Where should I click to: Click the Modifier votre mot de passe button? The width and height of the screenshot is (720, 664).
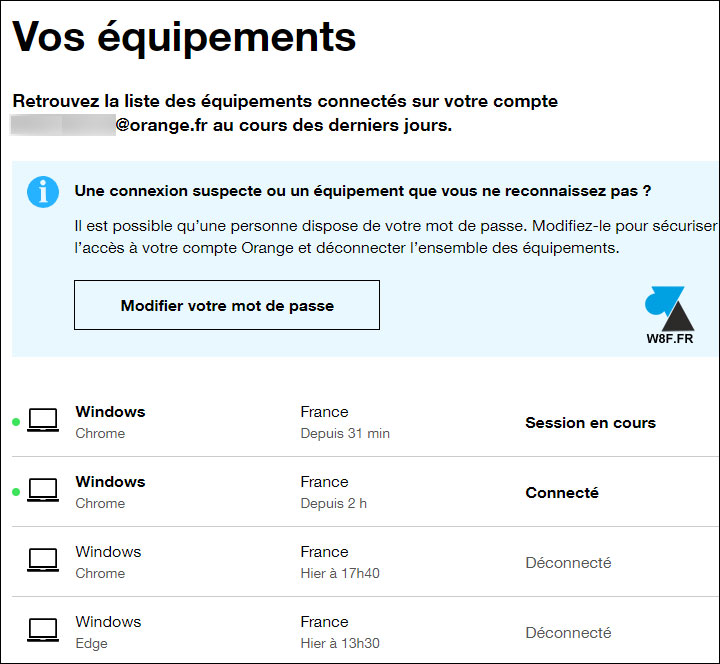[227, 305]
